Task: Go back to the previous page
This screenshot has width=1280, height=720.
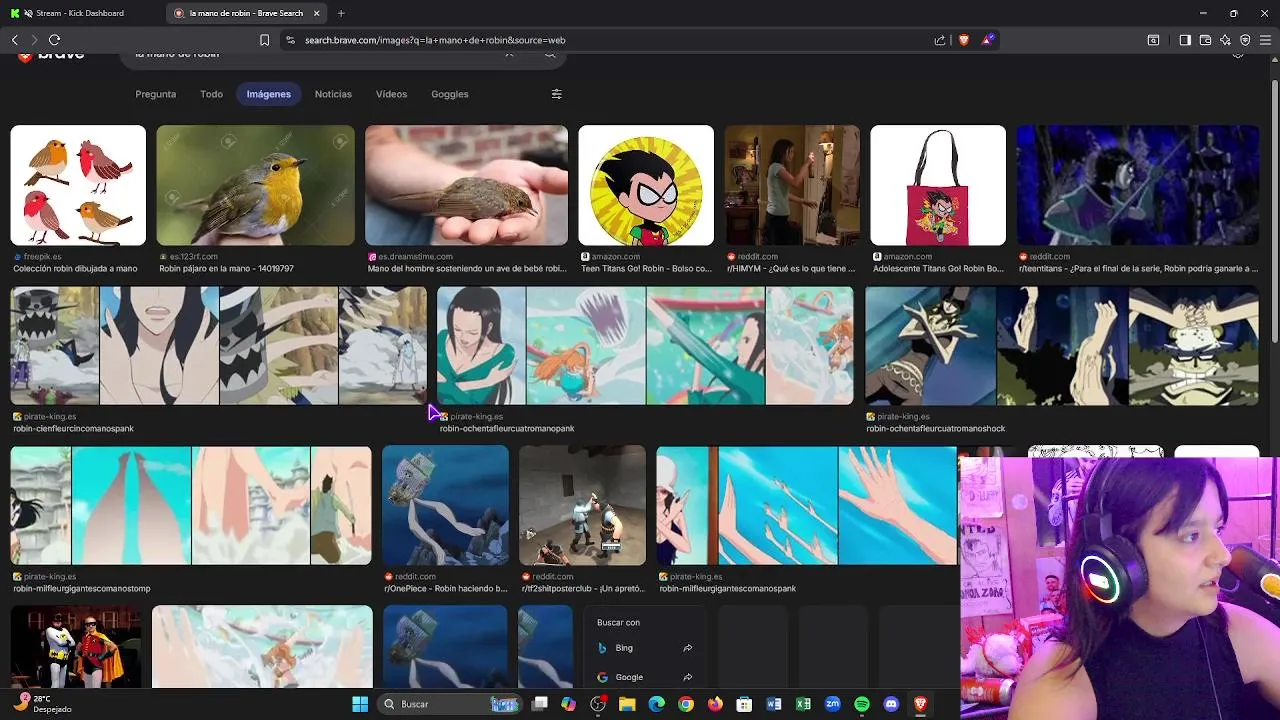Action: coord(14,40)
